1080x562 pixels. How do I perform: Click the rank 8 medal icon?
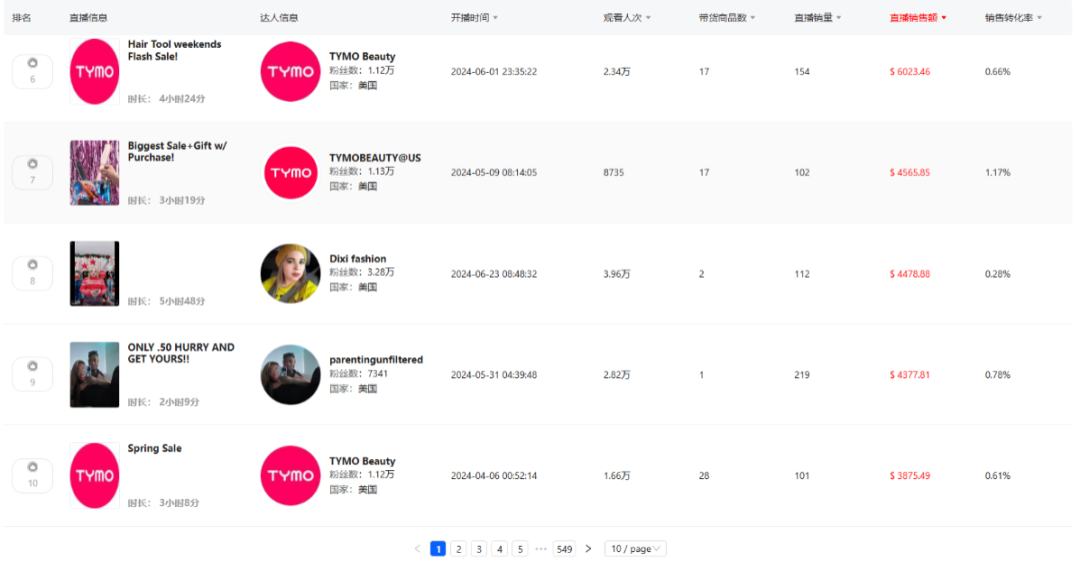point(32,265)
